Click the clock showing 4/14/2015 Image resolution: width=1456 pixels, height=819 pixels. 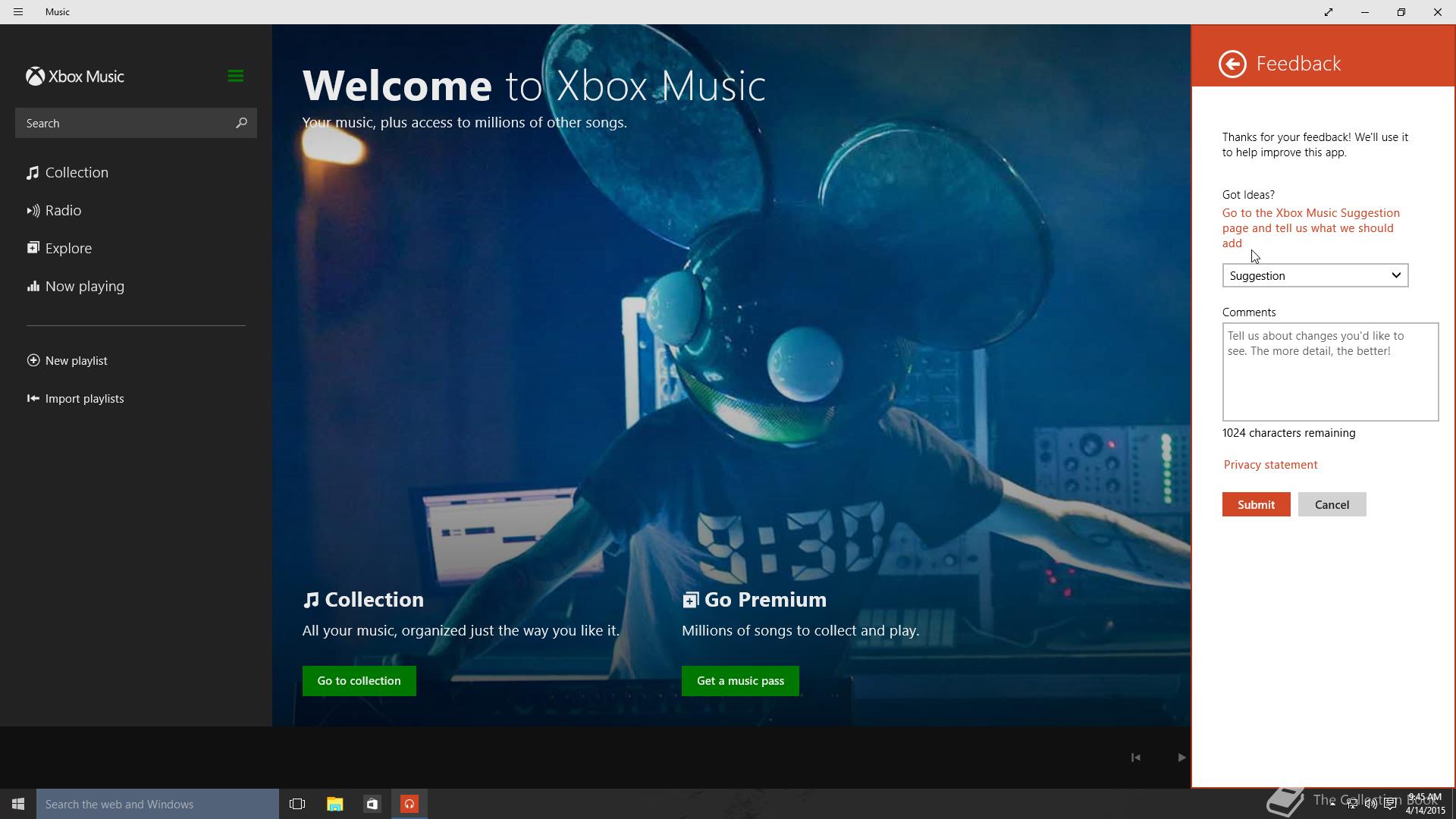[1425, 804]
